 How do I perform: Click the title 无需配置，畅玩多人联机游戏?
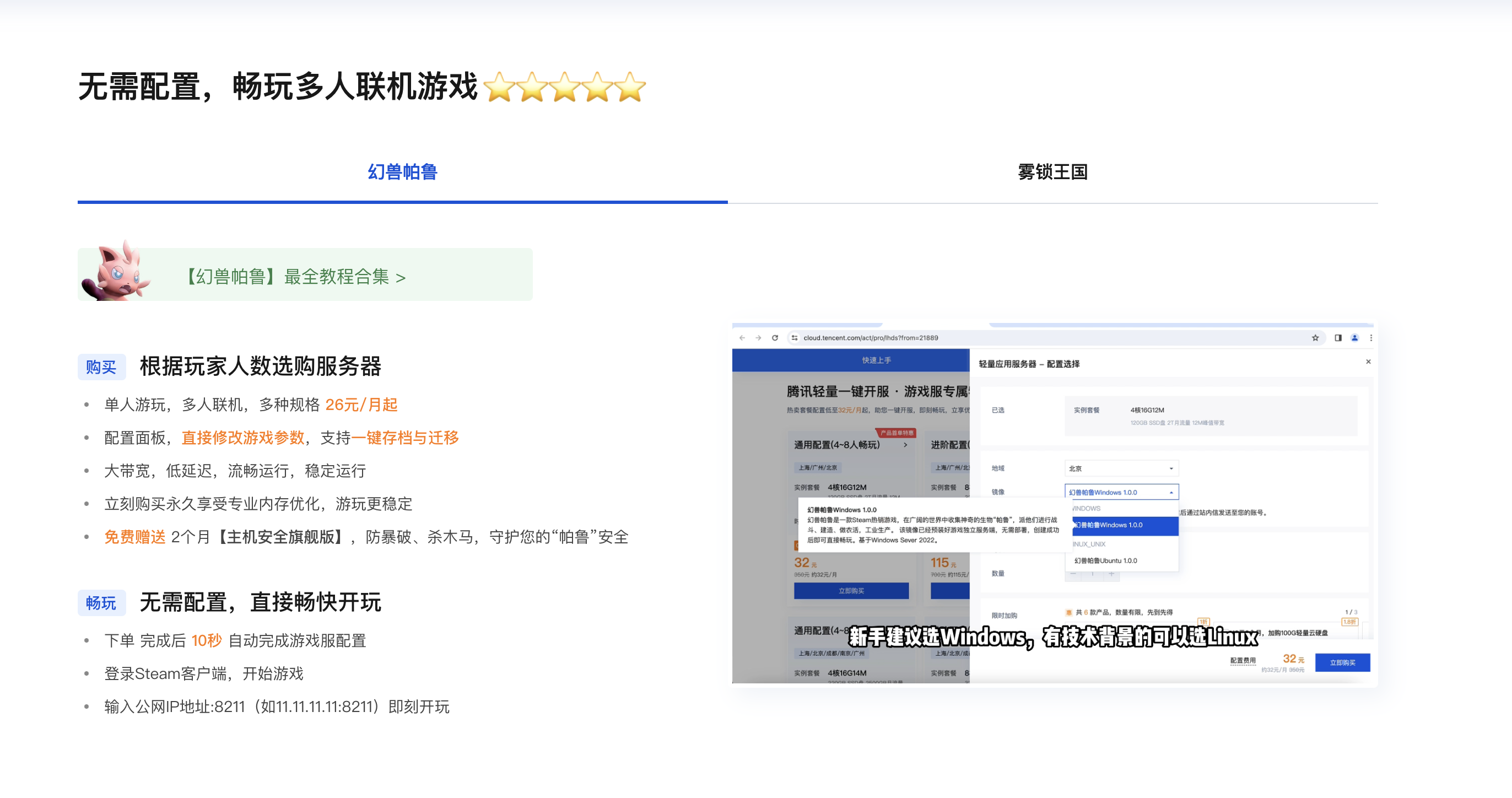278,87
